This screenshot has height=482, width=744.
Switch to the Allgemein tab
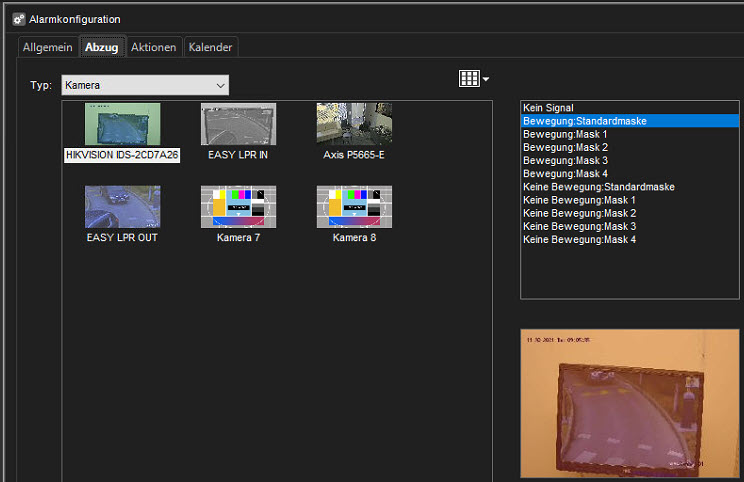(x=49, y=48)
